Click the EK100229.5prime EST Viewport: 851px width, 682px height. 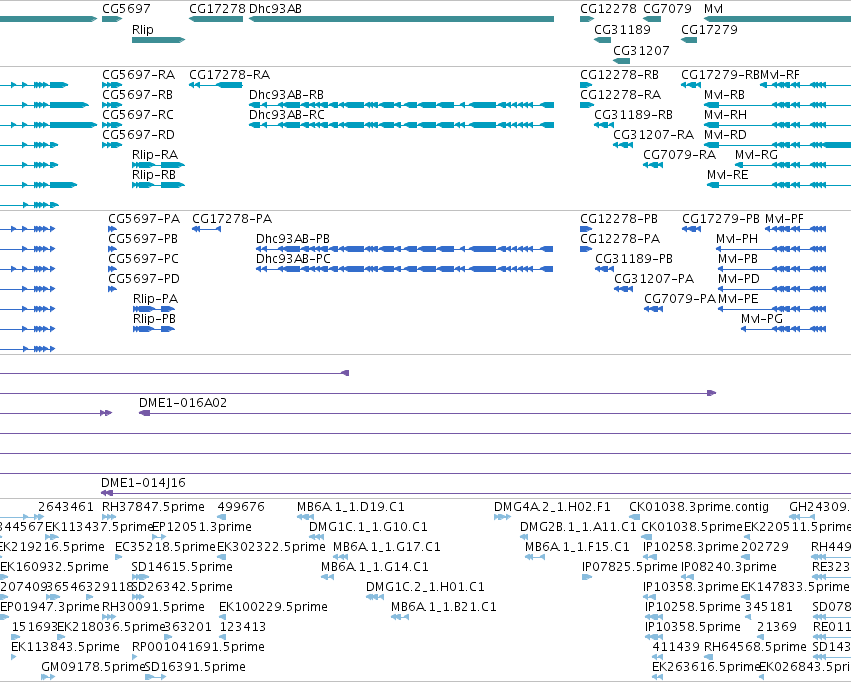(x=223, y=617)
